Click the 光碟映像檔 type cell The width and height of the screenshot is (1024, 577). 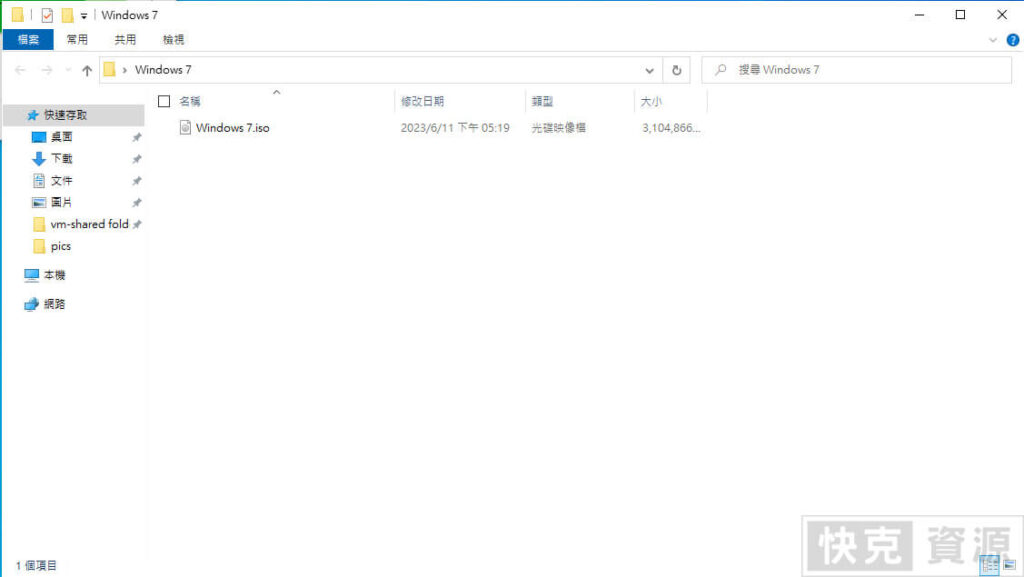[558, 128]
